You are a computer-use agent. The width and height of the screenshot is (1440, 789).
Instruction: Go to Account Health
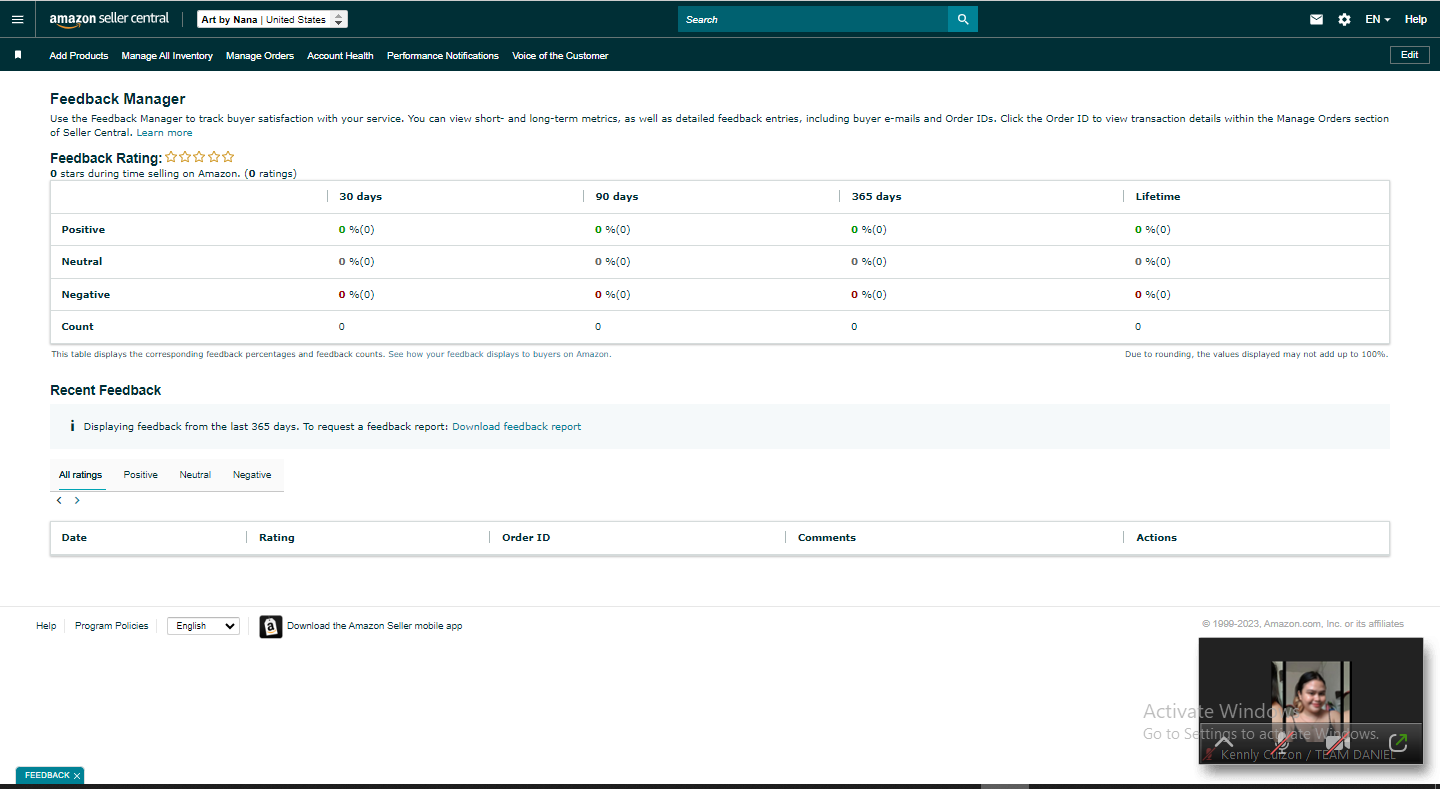[340, 56]
